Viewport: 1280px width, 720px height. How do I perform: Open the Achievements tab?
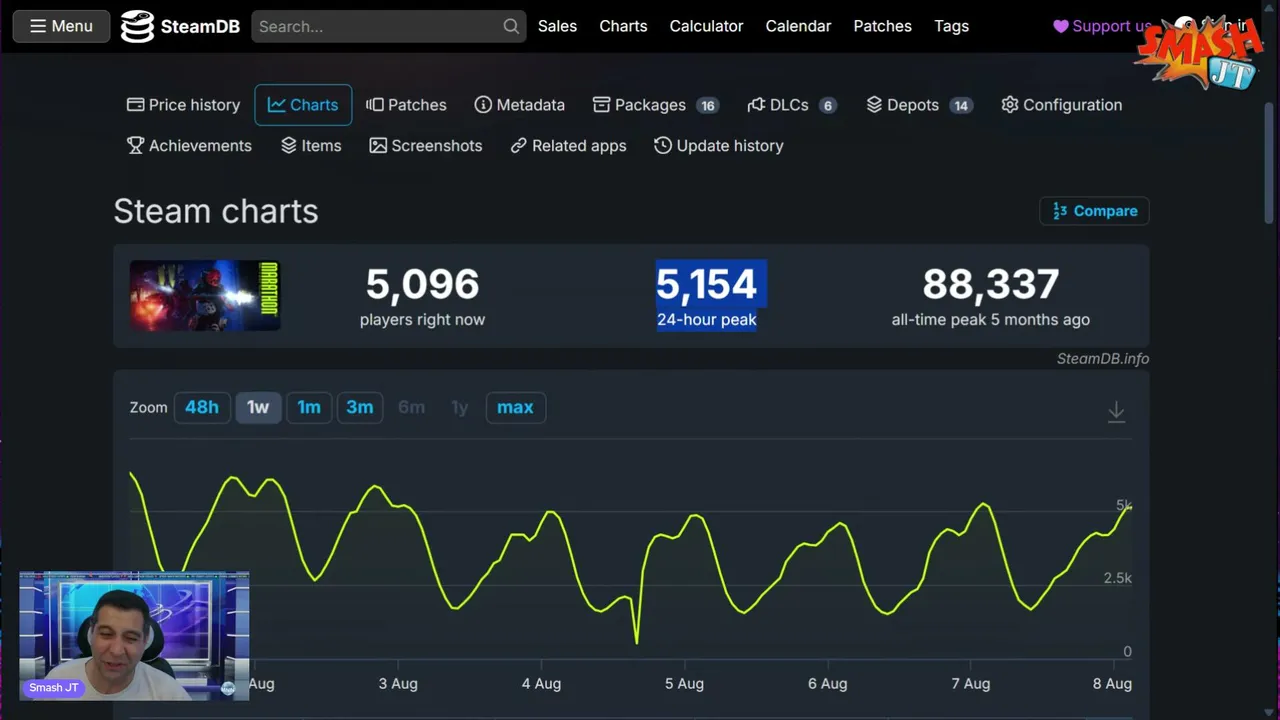coord(189,146)
